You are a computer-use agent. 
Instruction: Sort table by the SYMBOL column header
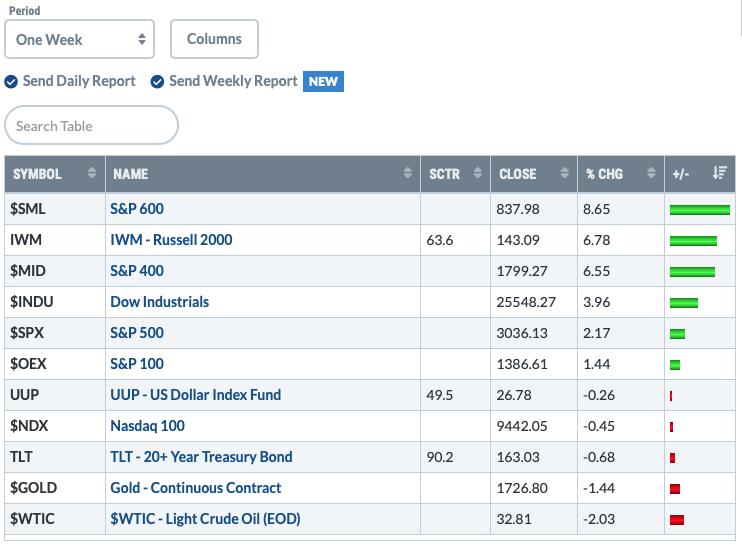(55, 174)
